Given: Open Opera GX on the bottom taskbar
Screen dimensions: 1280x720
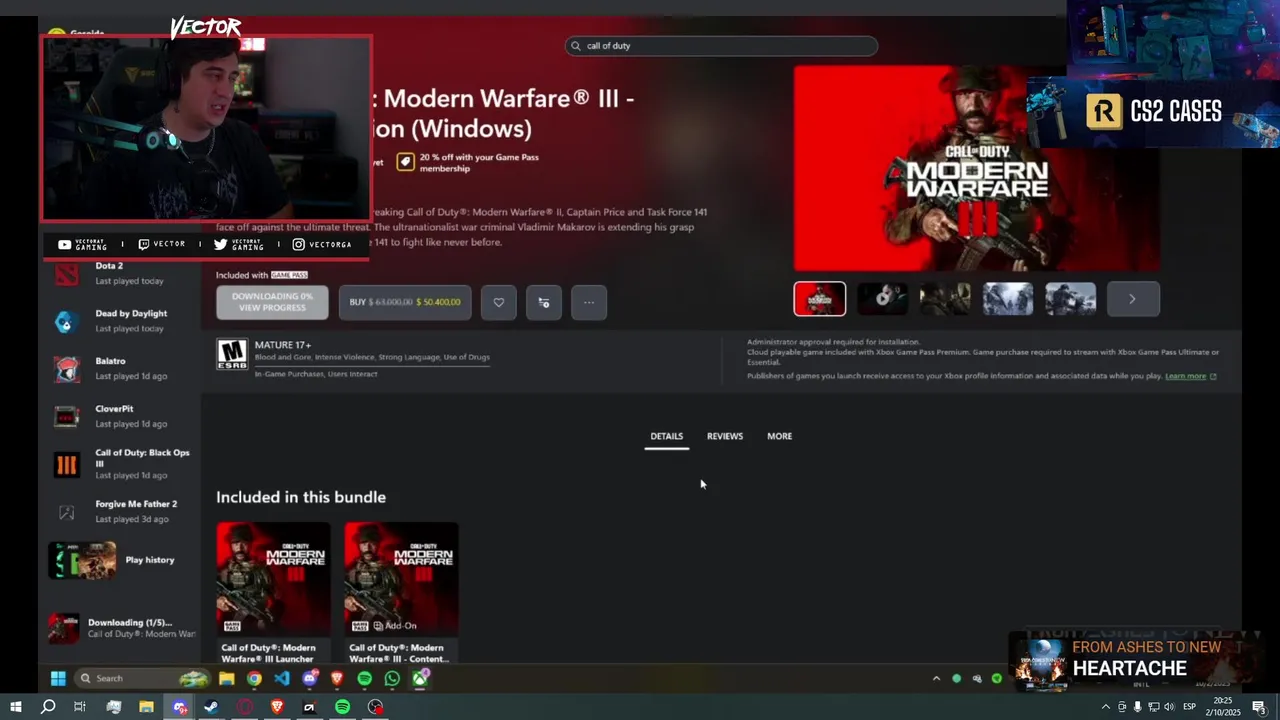Looking at the screenshot, I should pos(245,707).
